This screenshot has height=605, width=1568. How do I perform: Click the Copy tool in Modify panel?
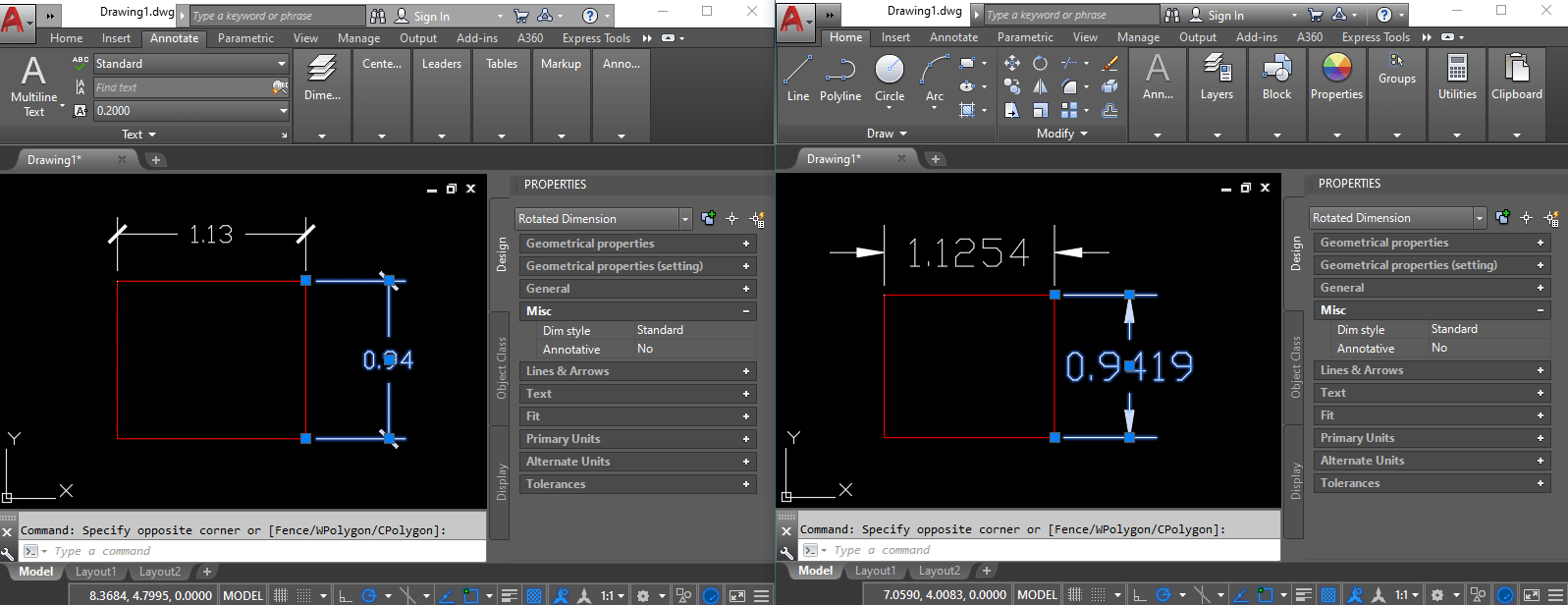coord(1012,86)
